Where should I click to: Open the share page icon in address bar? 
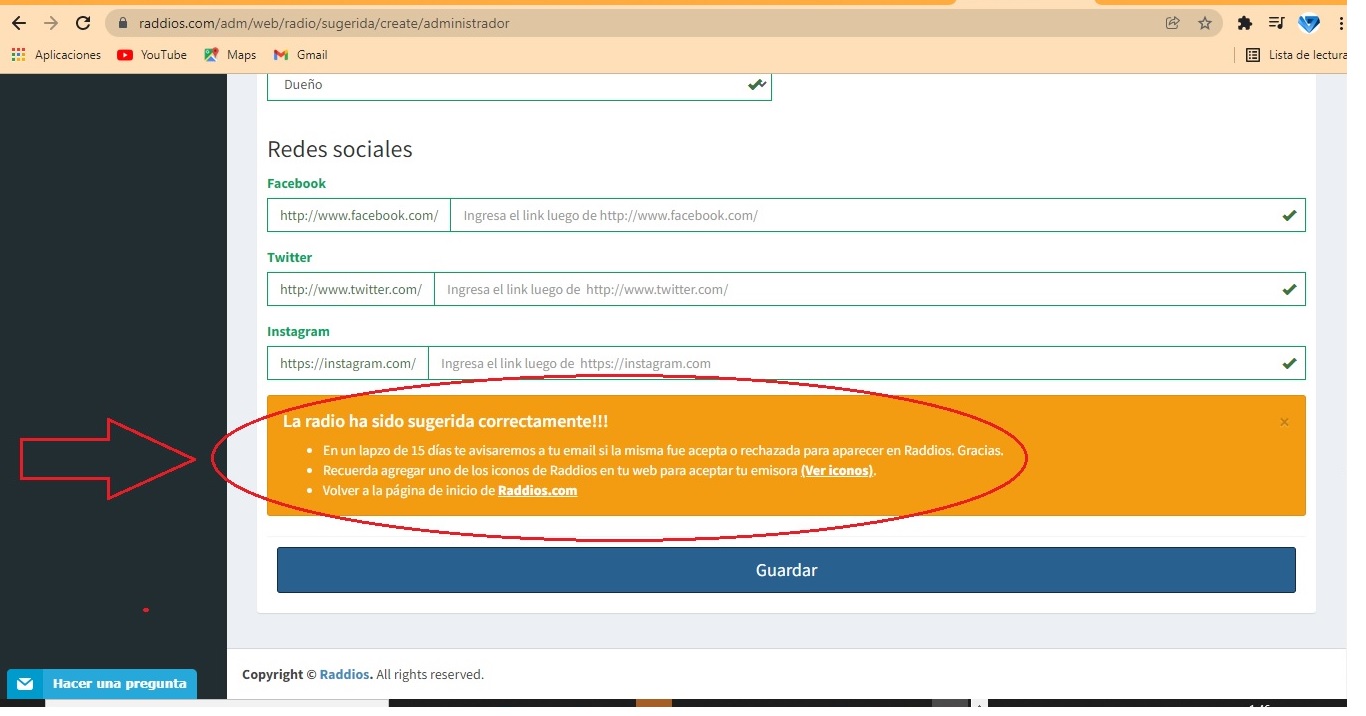pos(1173,23)
